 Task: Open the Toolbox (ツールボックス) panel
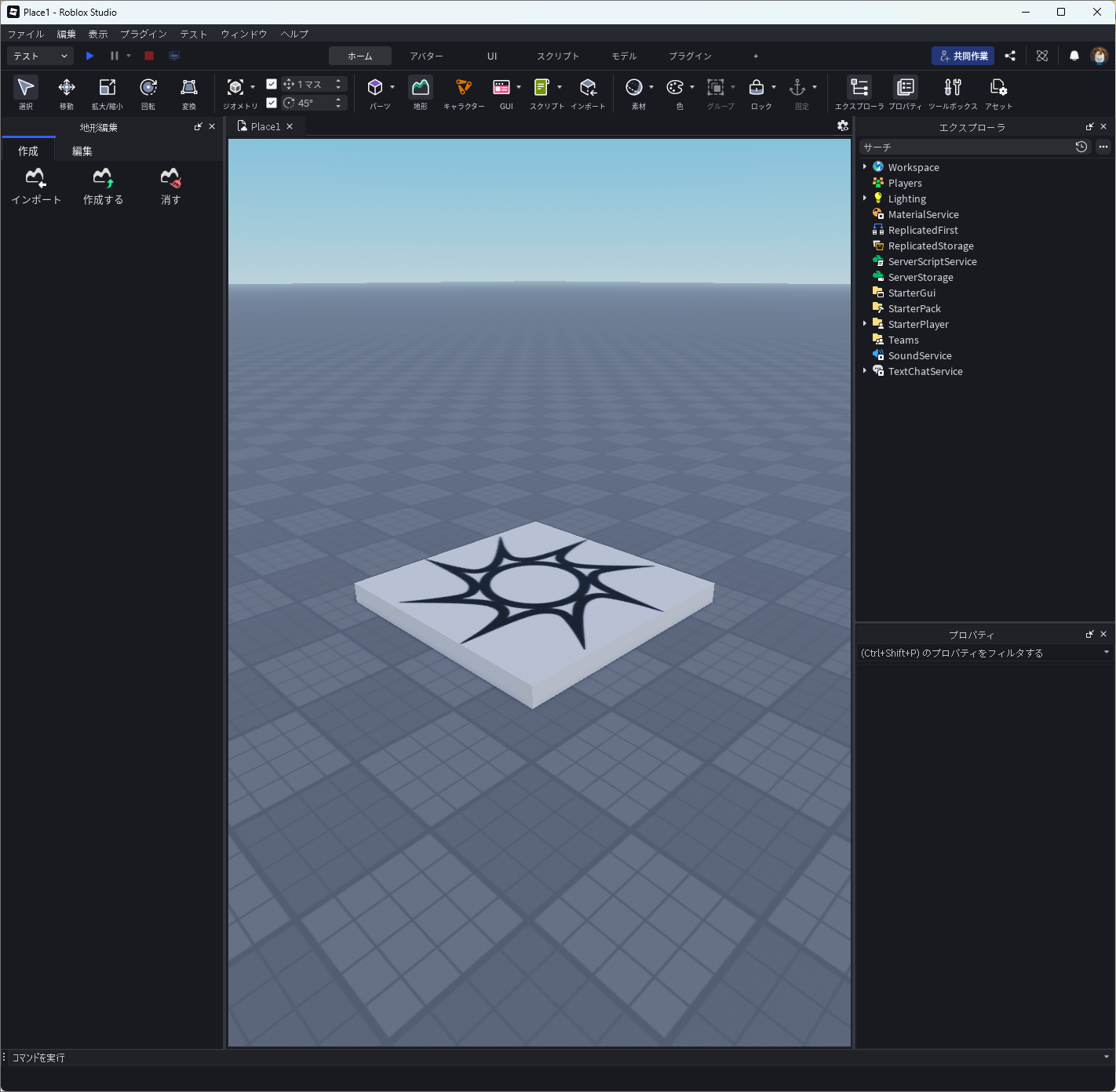coord(952,93)
